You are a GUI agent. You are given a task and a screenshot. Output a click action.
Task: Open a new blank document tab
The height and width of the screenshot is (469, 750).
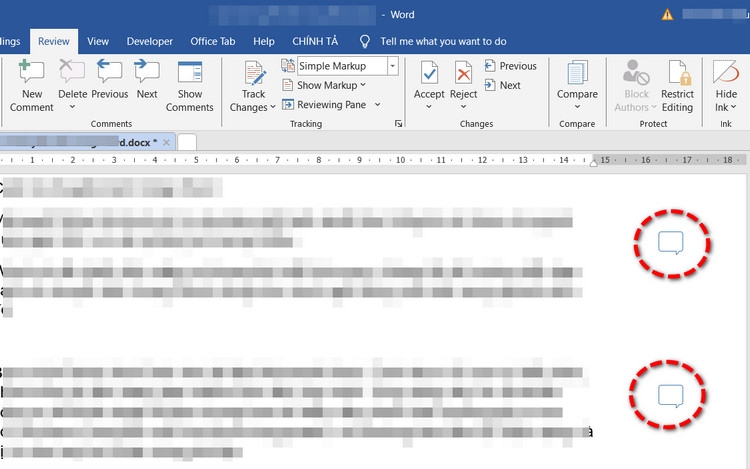[x=187, y=142]
